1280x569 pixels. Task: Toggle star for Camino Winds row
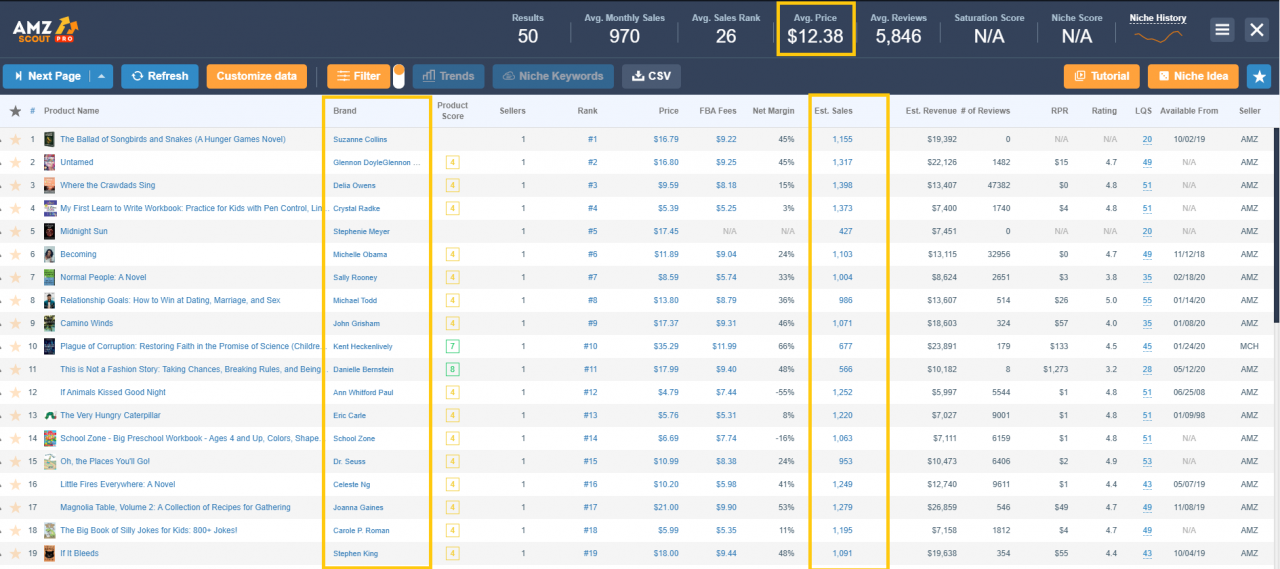(x=16, y=323)
